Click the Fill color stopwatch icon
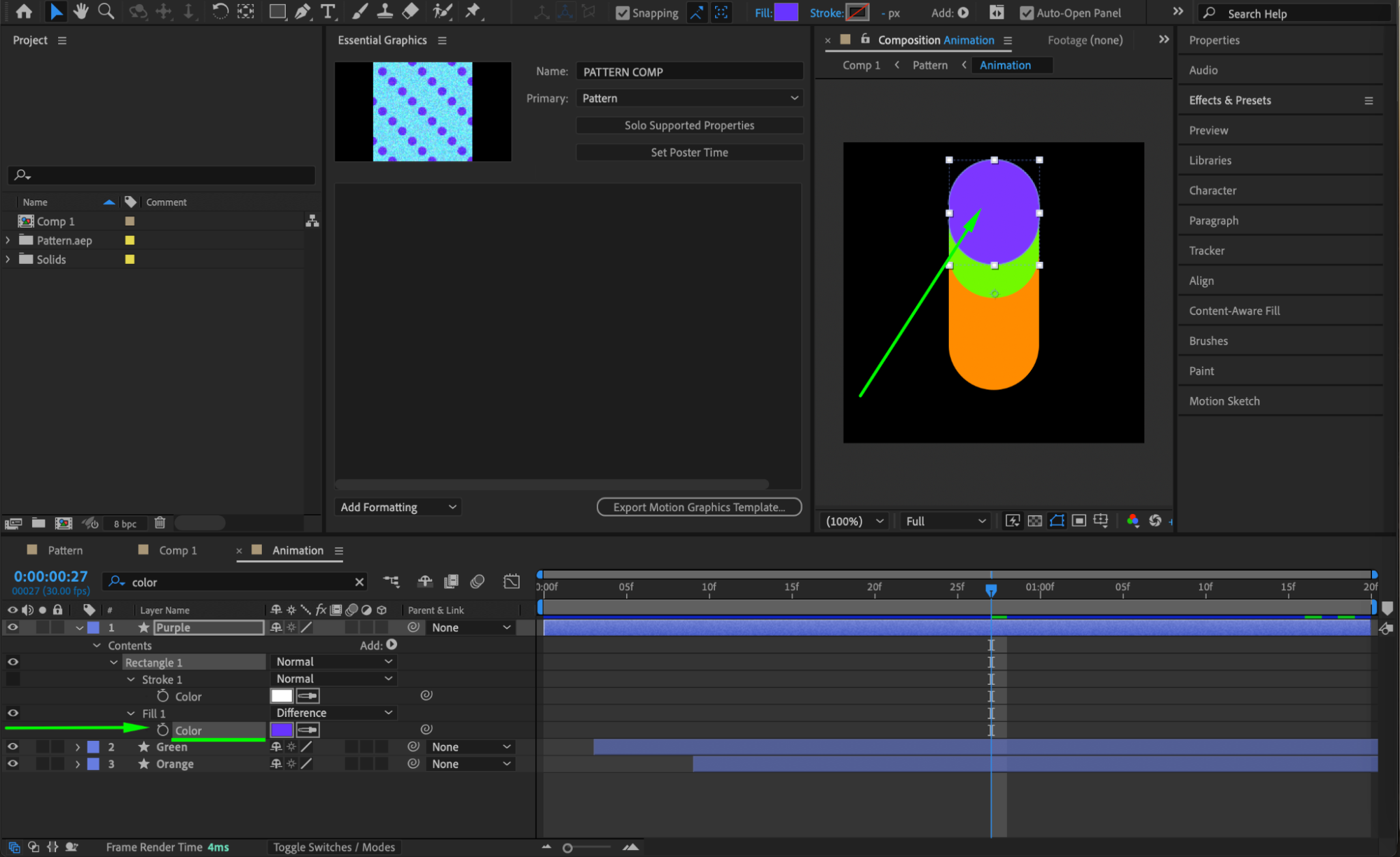 (x=162, y=730)
